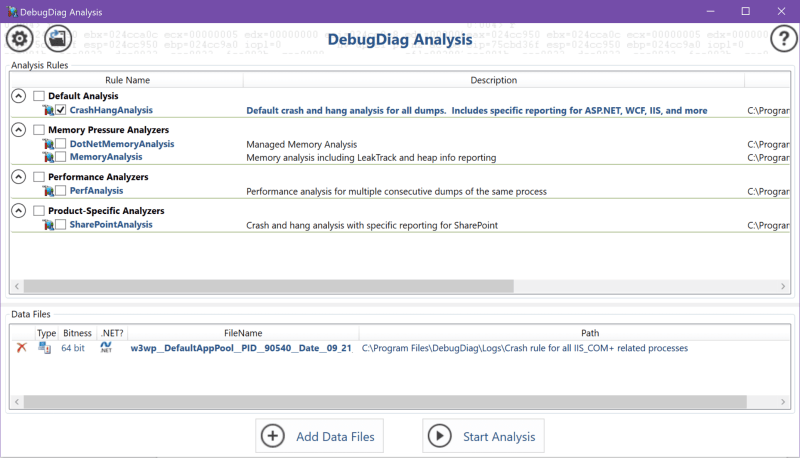Remove data file with red X icon
The width and height of the screenshot is (800, 458).
(x=21, y=348)
